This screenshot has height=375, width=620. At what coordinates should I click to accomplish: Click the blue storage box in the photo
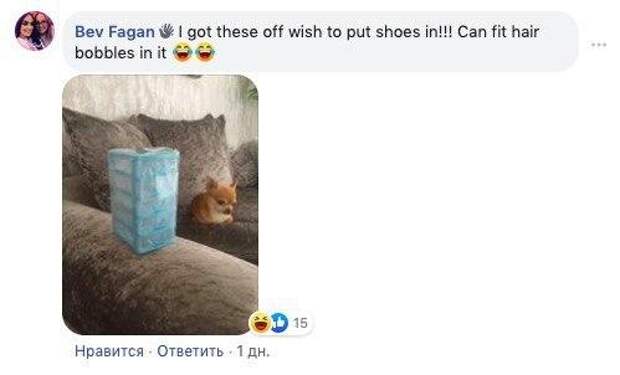coord(144,200)
